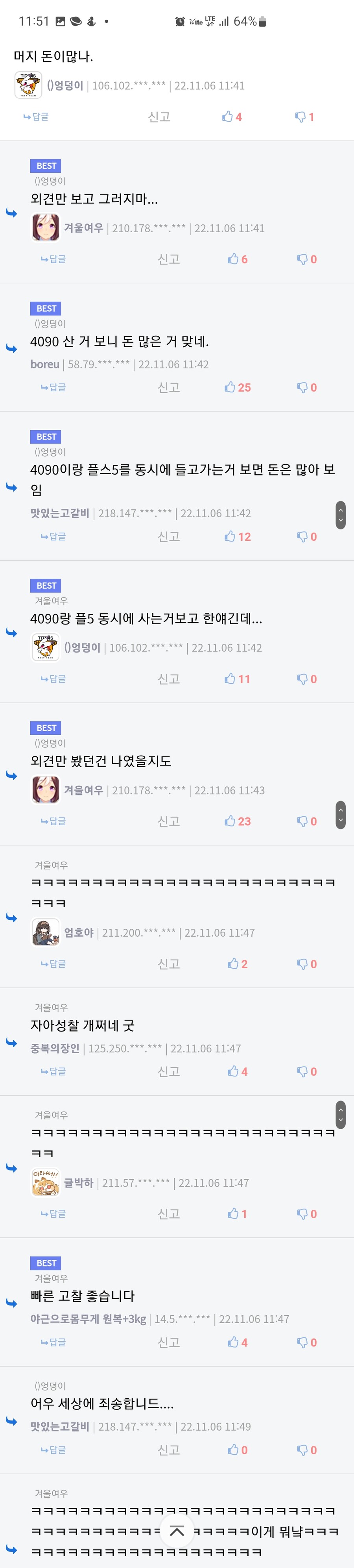Expand the scroll handle beside 12-like comment

coord(341,515)
